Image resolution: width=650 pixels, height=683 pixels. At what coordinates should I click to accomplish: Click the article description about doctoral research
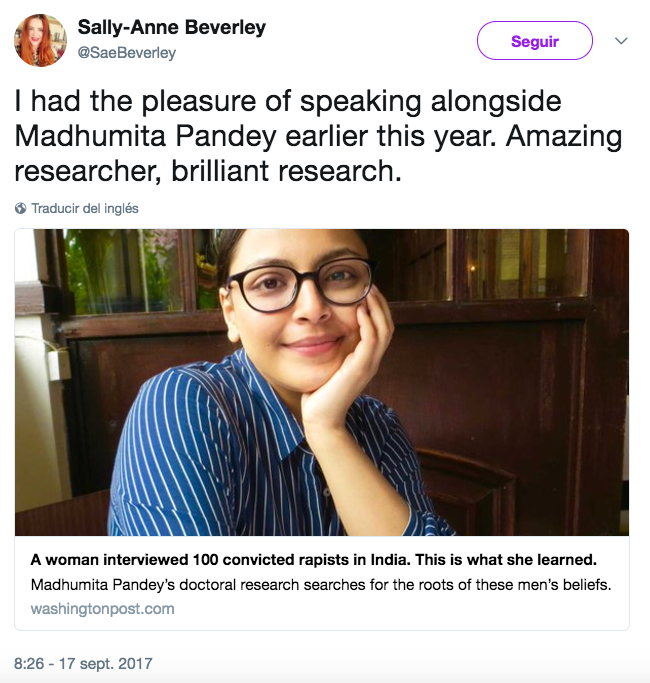[x=320, y=584]
